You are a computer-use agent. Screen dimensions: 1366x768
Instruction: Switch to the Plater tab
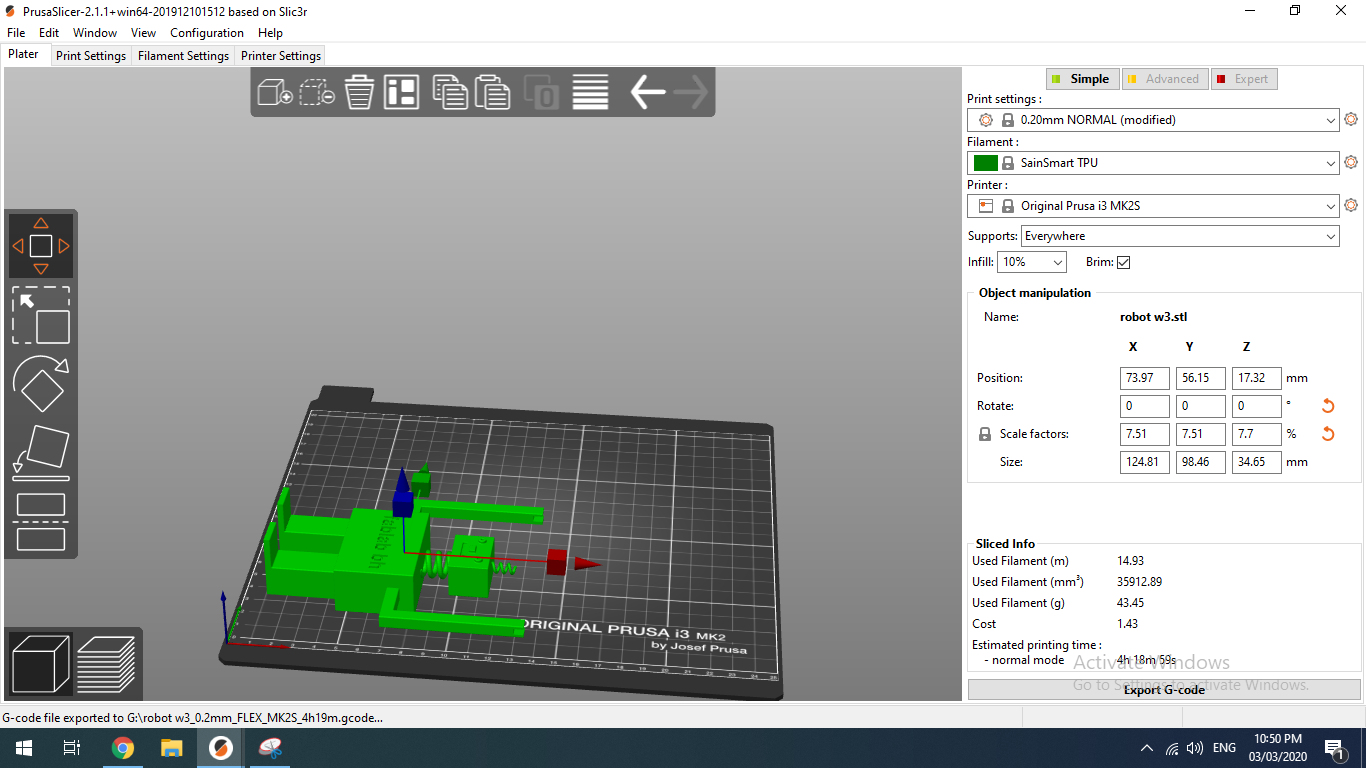click(x=24, y=55)
